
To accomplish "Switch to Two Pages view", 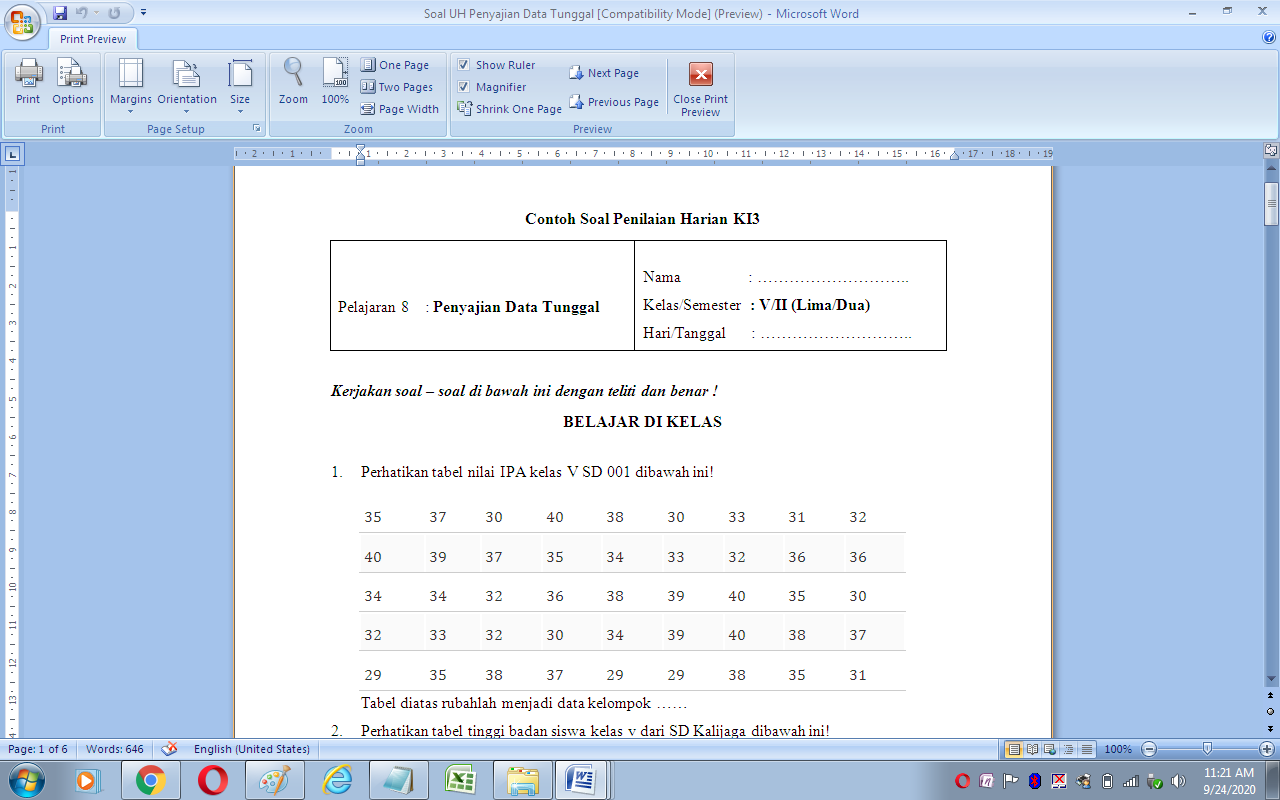I will (397, 87).
